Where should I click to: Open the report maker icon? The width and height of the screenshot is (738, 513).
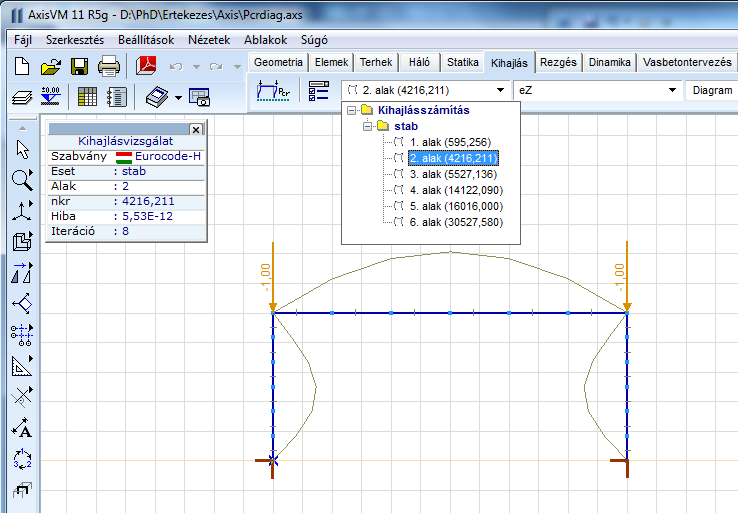pyautogui.click(x=116, y=96)
